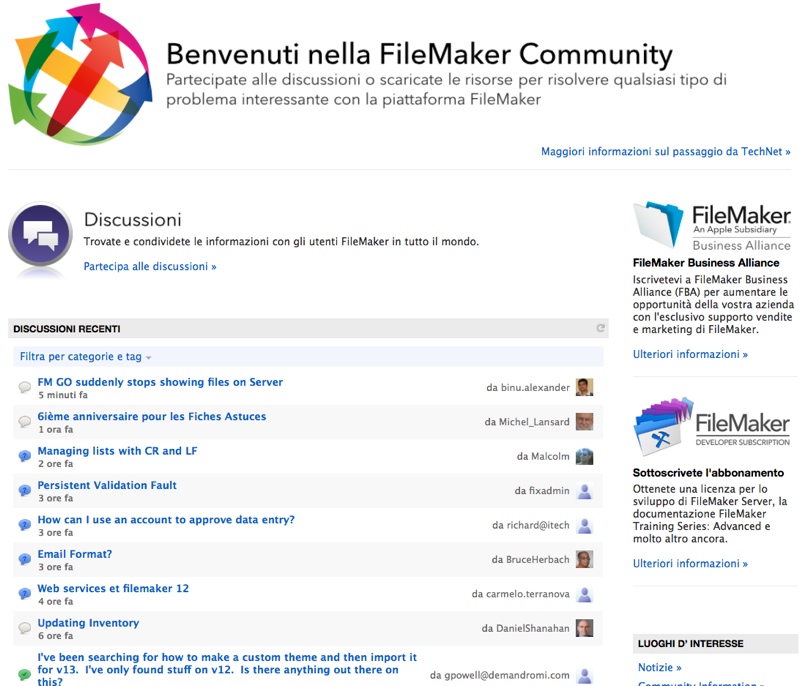Expand the Filtra per categorie e tag dropdown
Image resolution: width=800 pixels, height=686 pixels.
(85, 357)
